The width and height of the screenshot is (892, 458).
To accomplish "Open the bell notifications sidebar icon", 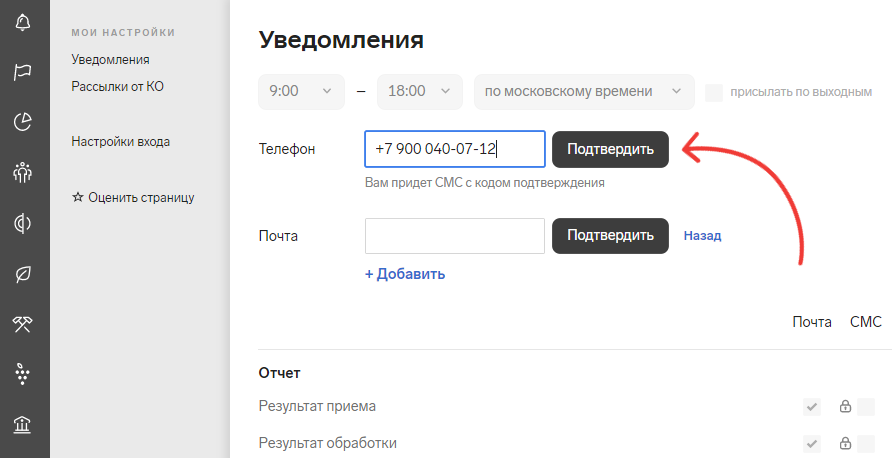I will 22,22.
